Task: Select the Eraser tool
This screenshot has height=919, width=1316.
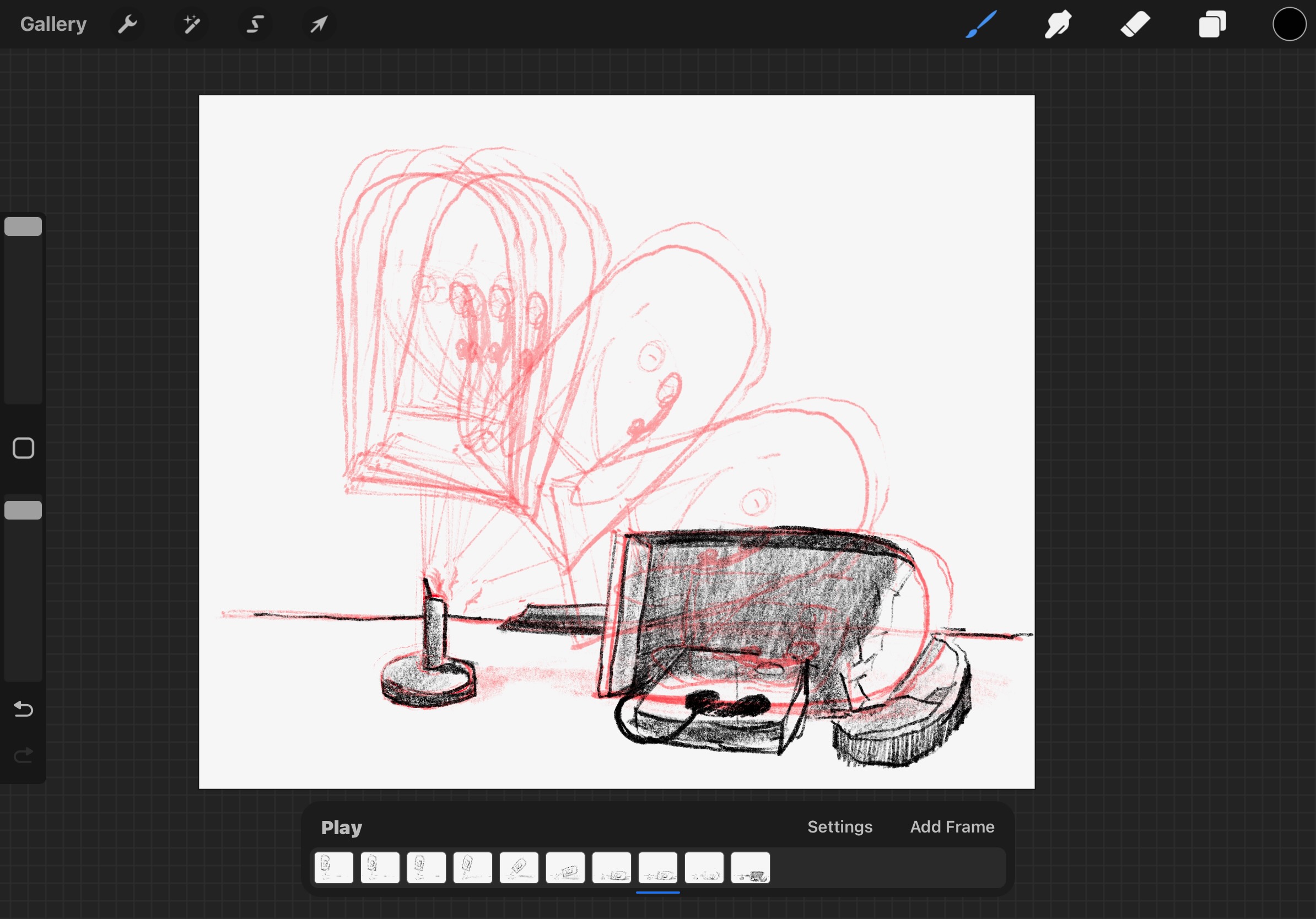Action: click(x=1135, y=24)
